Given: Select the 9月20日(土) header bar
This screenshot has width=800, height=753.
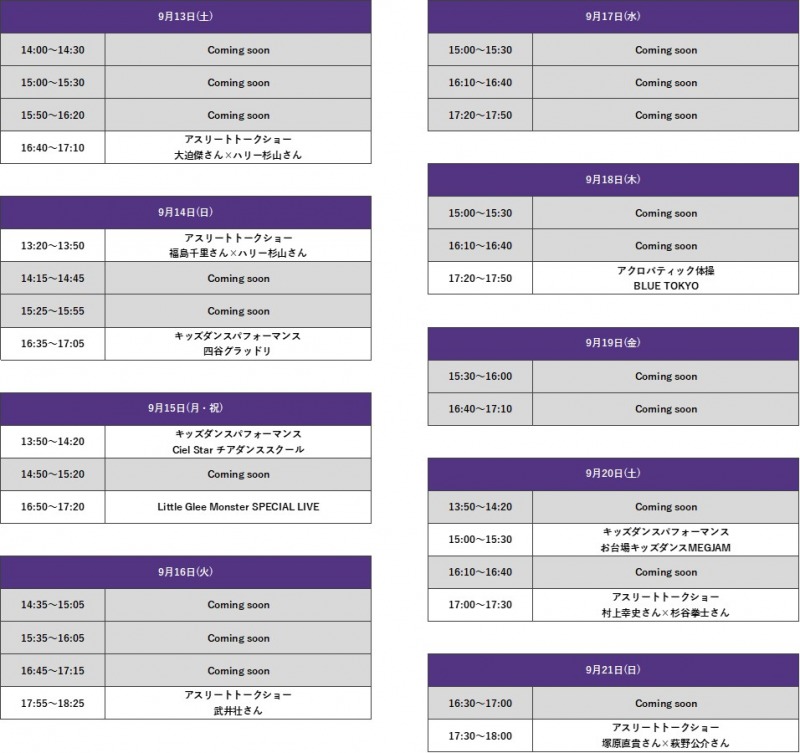Looking at the screenshot, I should tap(613, 474).
